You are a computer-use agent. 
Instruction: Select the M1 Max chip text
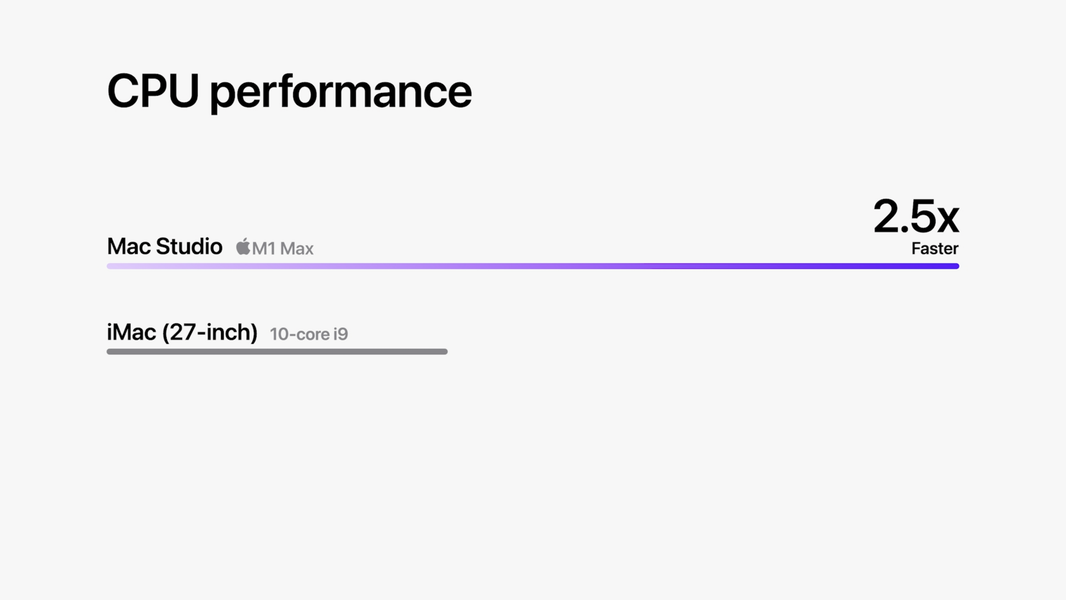click(283, 248)
